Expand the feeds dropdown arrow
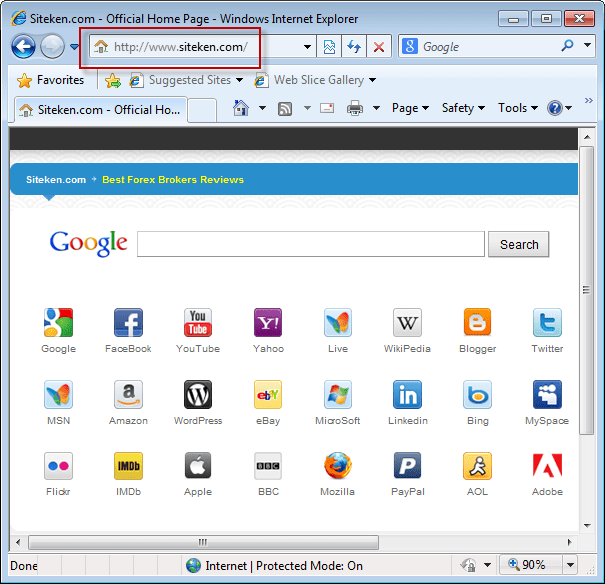 pos(307,108)
